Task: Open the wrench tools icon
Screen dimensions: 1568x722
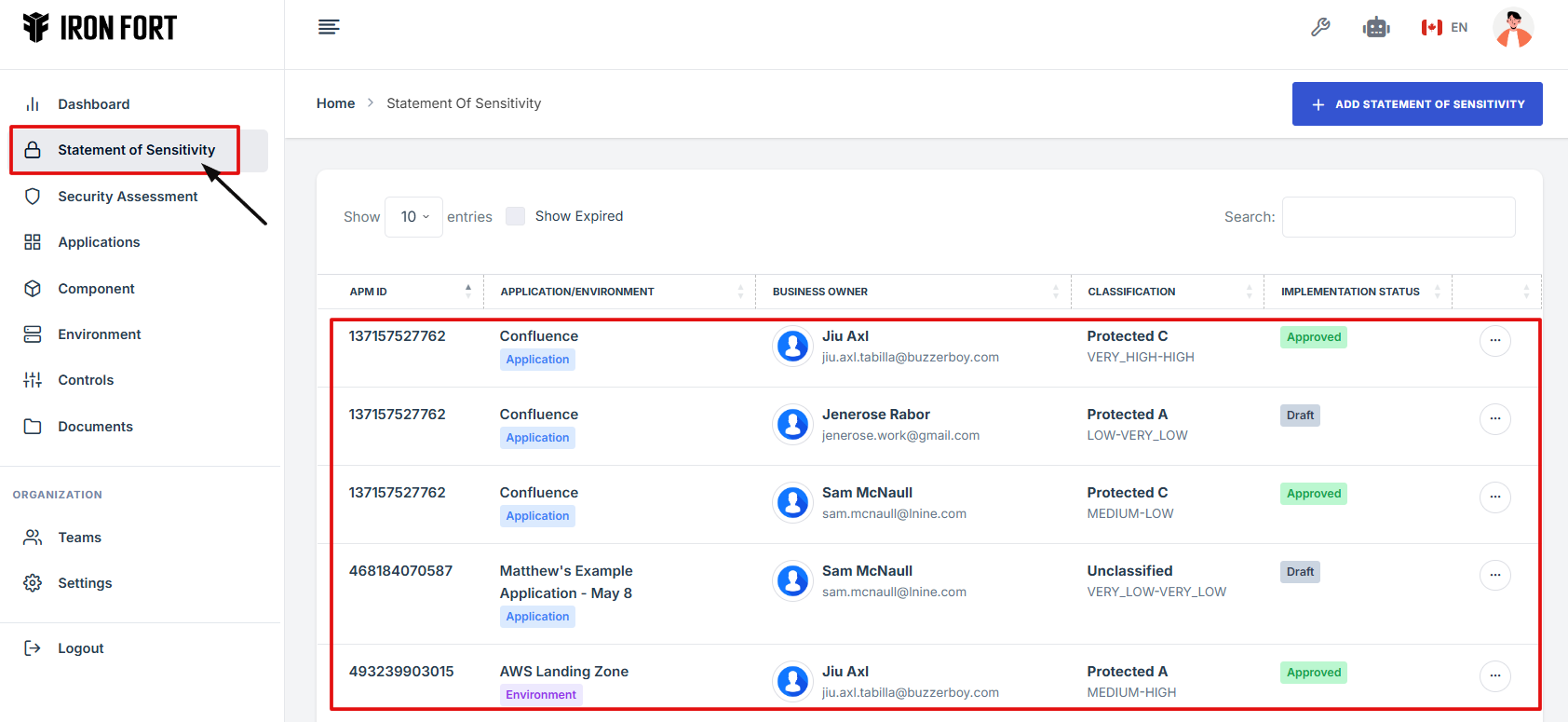Action: [x=1320, y=28]
